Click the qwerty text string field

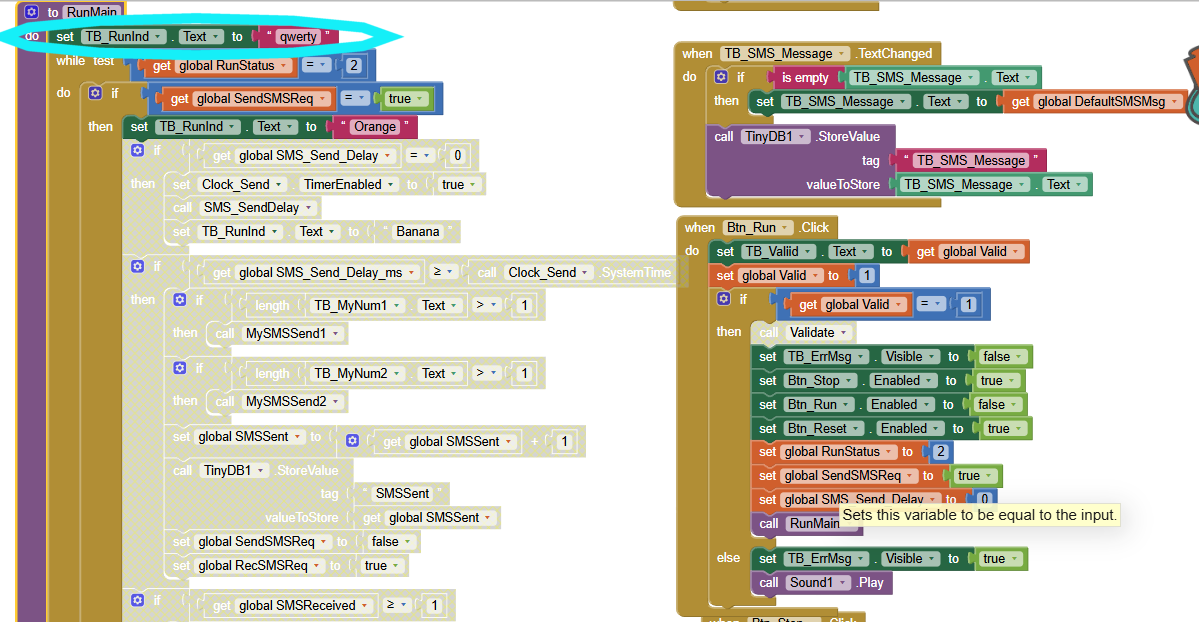tap(298, 37)
